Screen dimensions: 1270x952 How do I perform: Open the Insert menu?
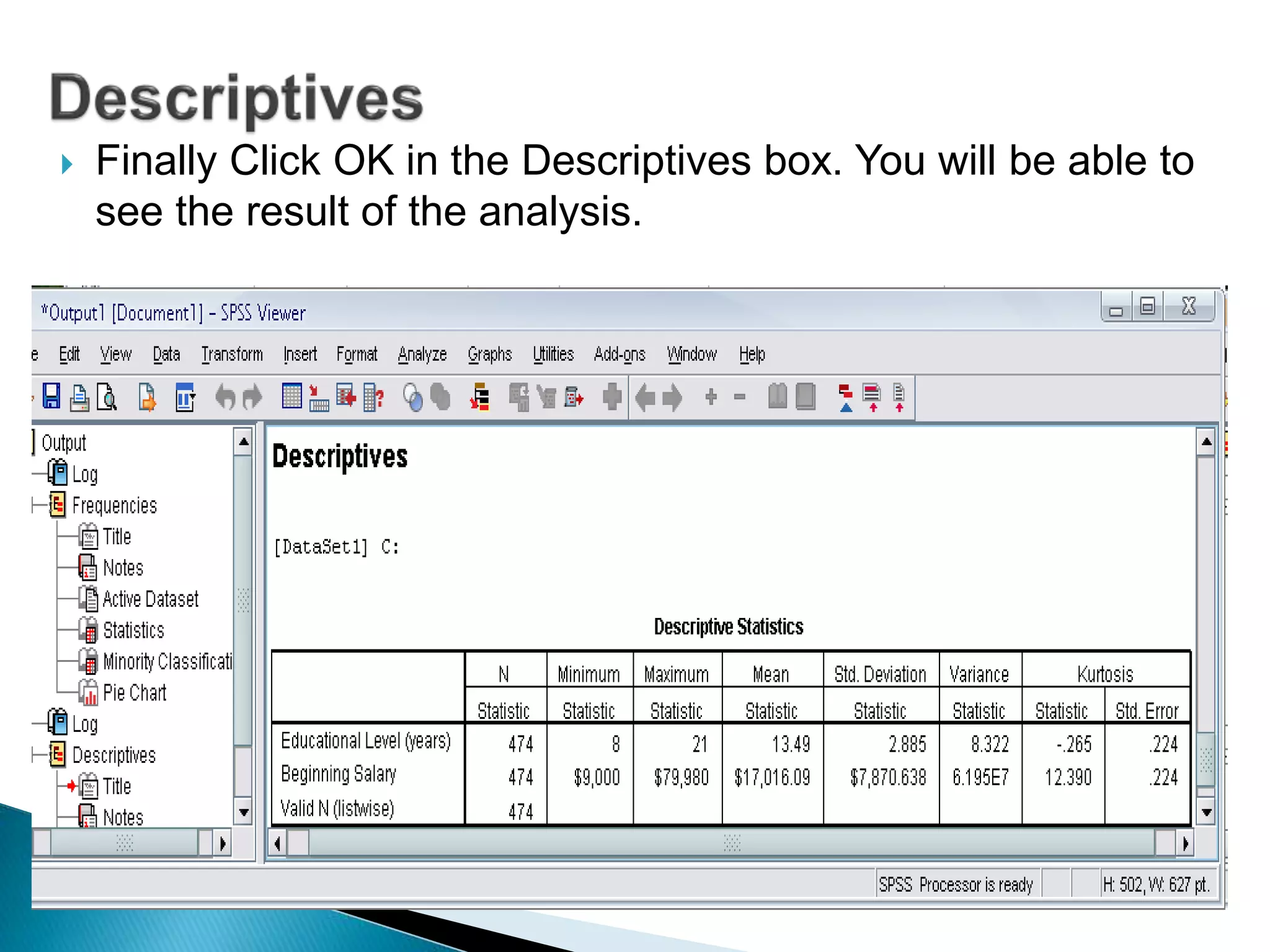[x=300, y=354]
